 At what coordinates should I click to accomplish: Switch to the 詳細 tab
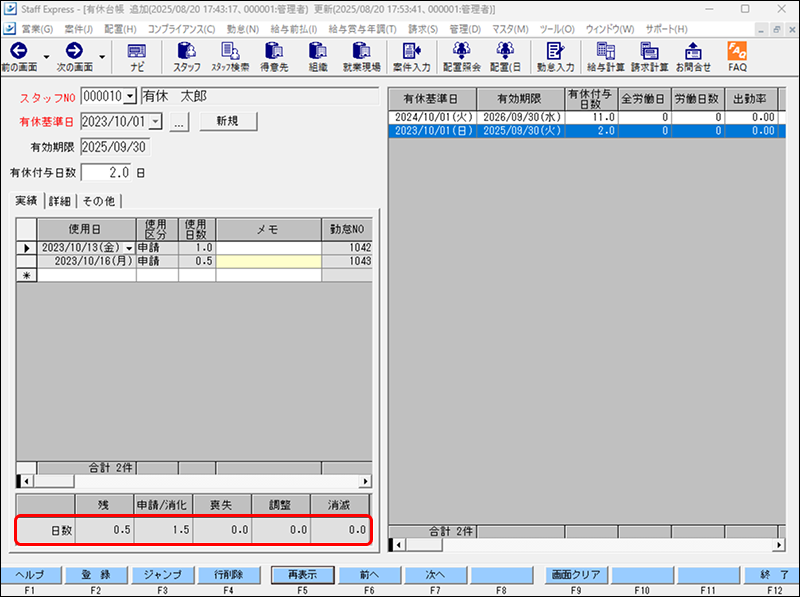[x=60, y=201]
